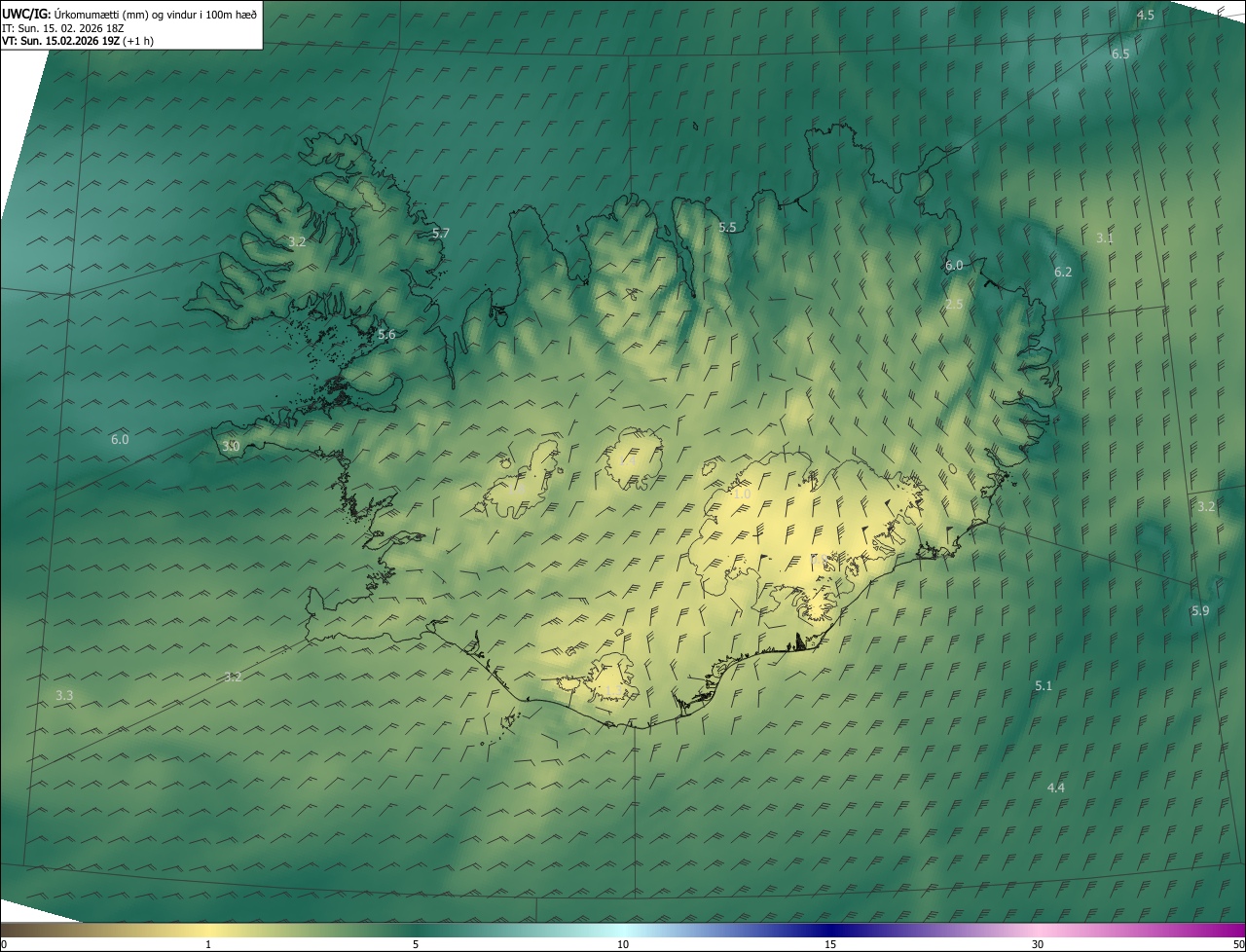Viewport: 1246px width, 952px height.
Task: Click the 5.6 value label
Action: [x=386, y=334]
